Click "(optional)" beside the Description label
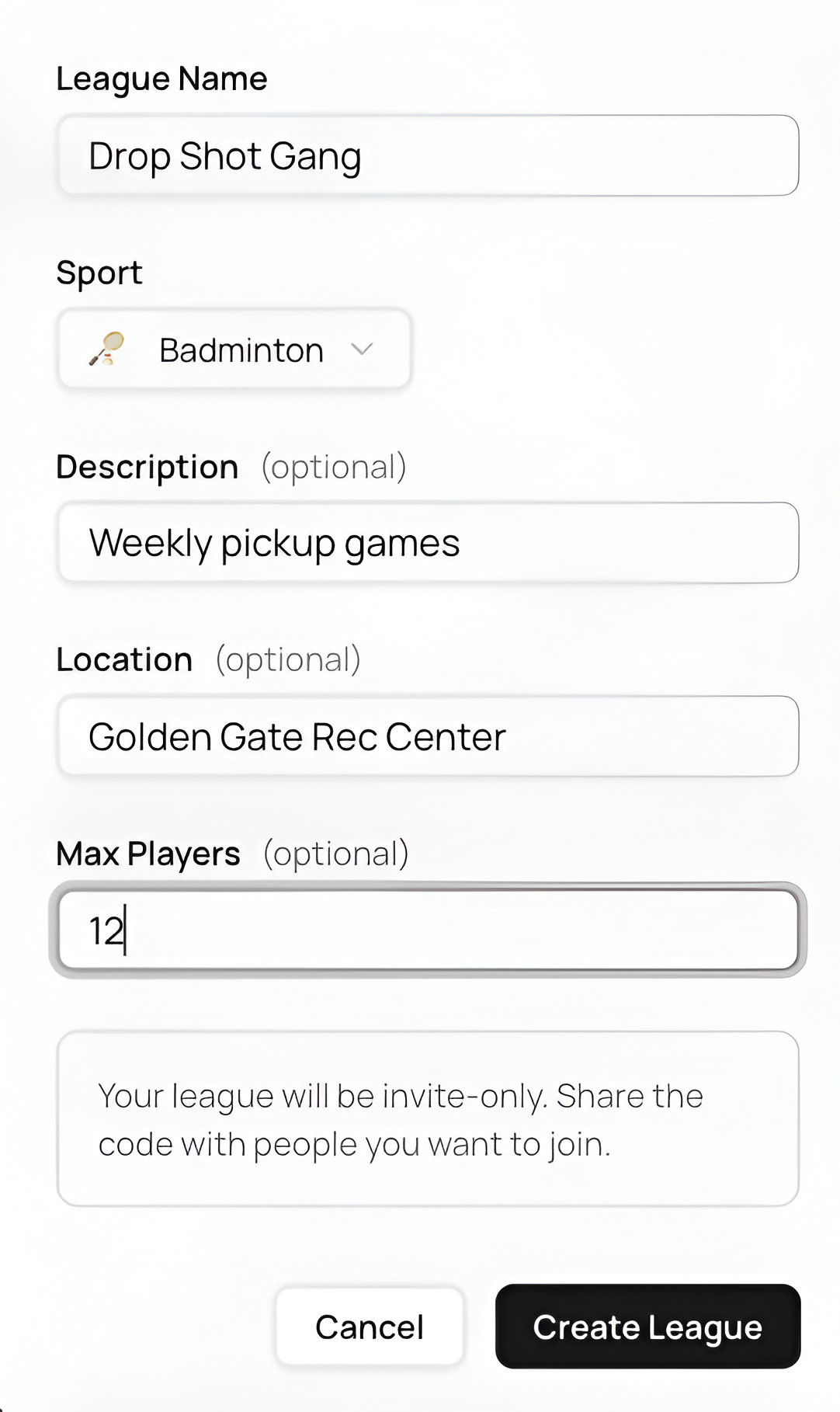Viewport: 840px width, 1412px height. click(x=334, y=468)
